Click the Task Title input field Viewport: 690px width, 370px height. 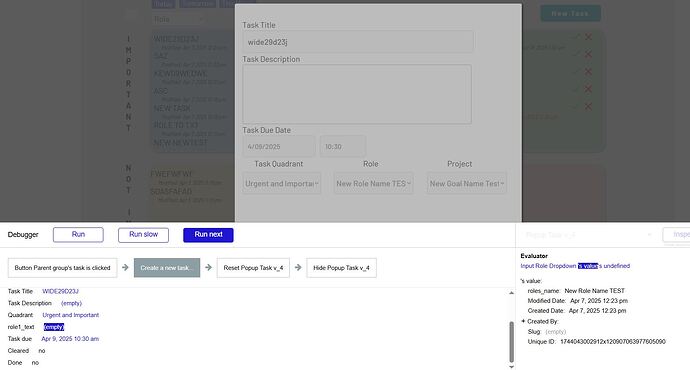click(358, 42)
